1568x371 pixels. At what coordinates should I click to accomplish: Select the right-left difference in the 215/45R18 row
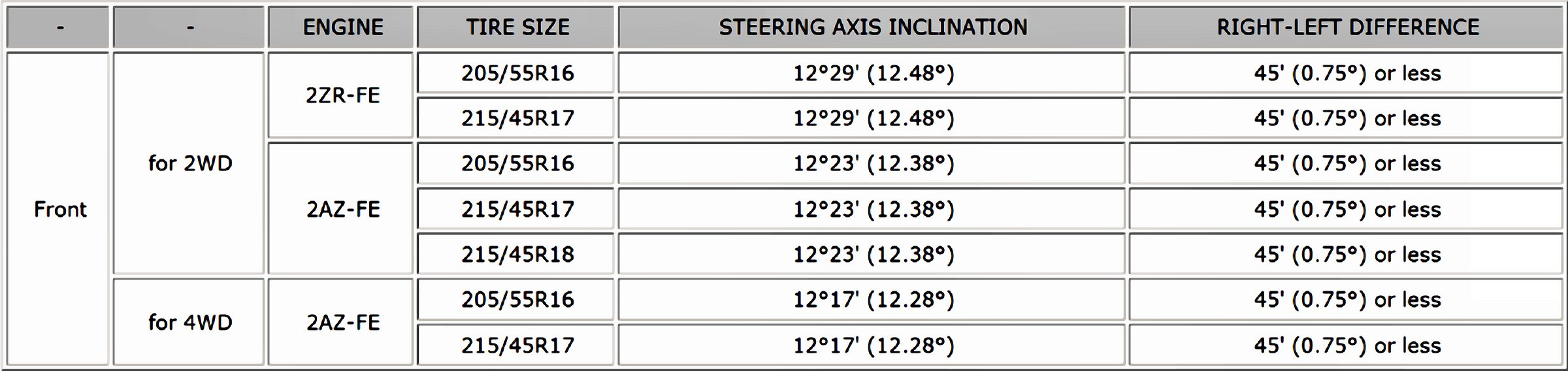1347,254
